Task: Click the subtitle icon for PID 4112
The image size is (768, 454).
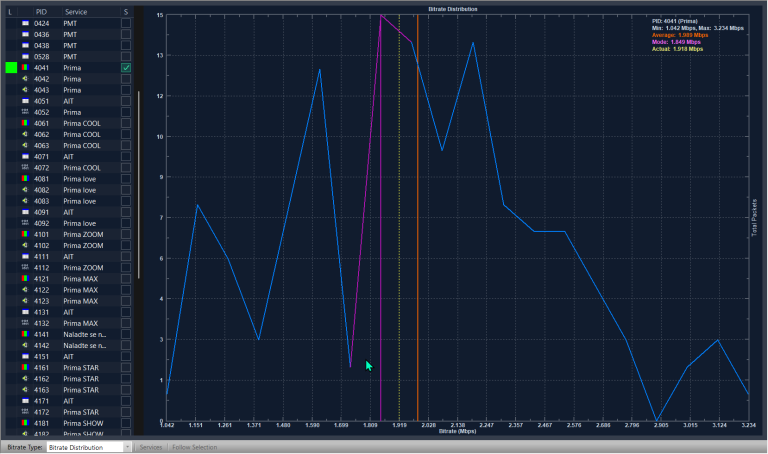Action: pos(25,267)
